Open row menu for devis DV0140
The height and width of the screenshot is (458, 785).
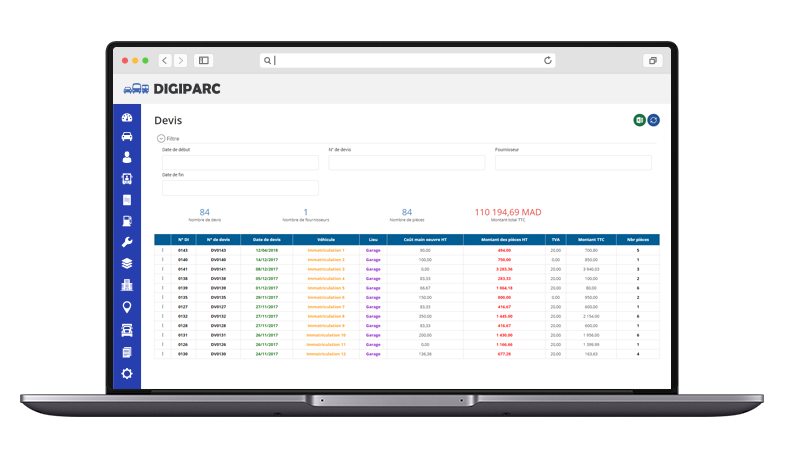[162, 260]
